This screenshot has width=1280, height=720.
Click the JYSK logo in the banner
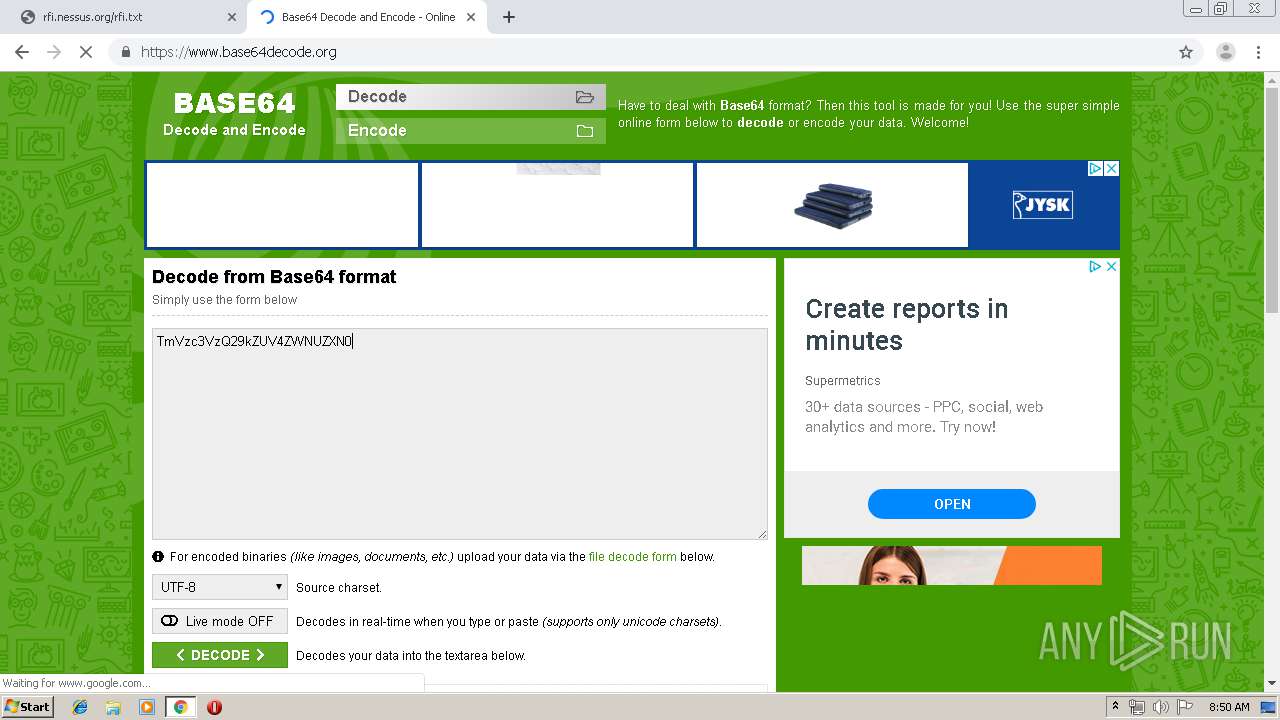click(x=1043, y=205)
